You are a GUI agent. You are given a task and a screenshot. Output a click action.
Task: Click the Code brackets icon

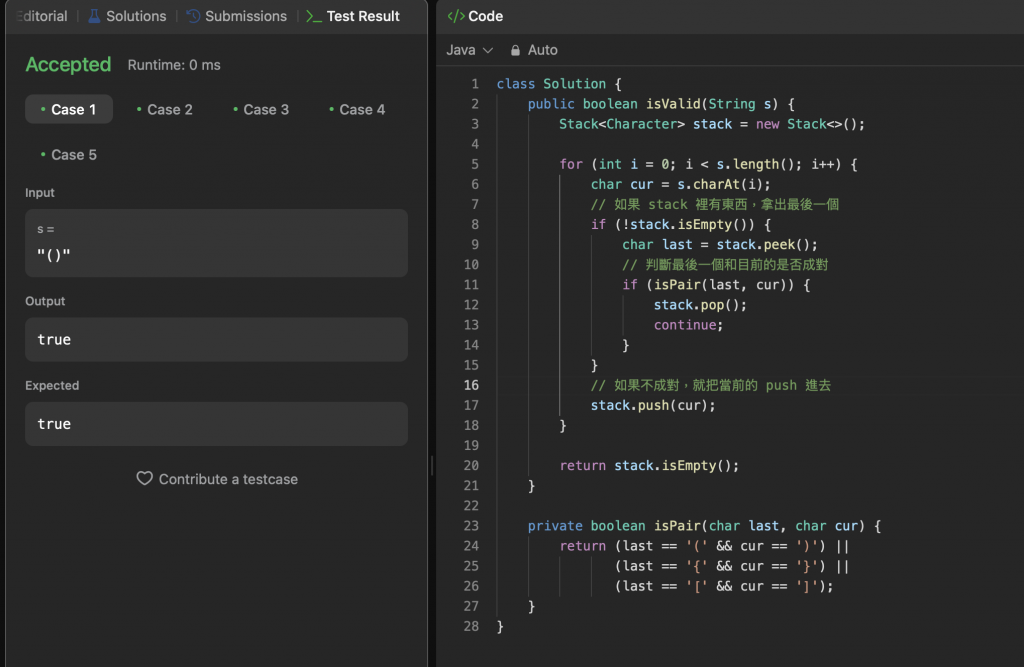click(x=456, y=16)
